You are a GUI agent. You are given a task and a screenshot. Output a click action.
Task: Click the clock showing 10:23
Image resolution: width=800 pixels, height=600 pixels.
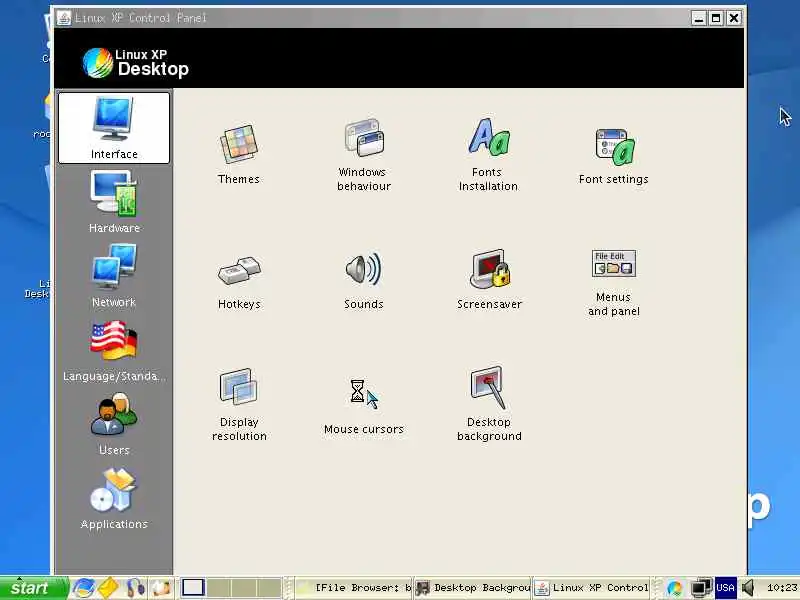pos(782,588)
